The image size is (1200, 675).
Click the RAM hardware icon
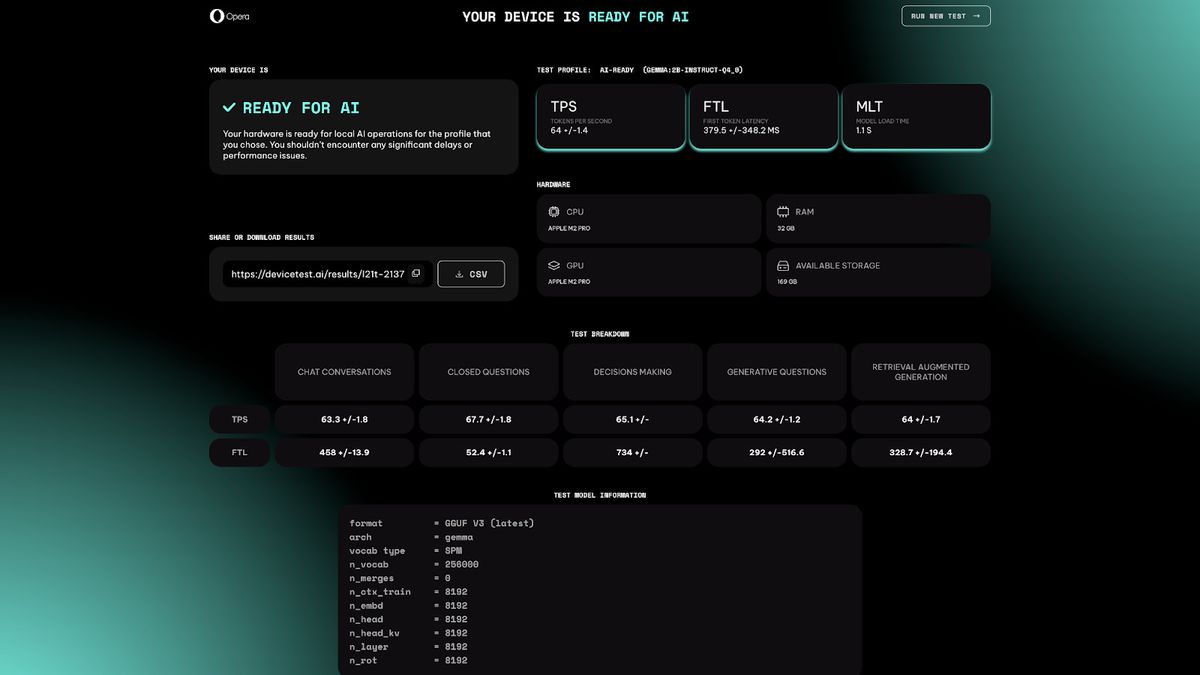tap(782, 211)
